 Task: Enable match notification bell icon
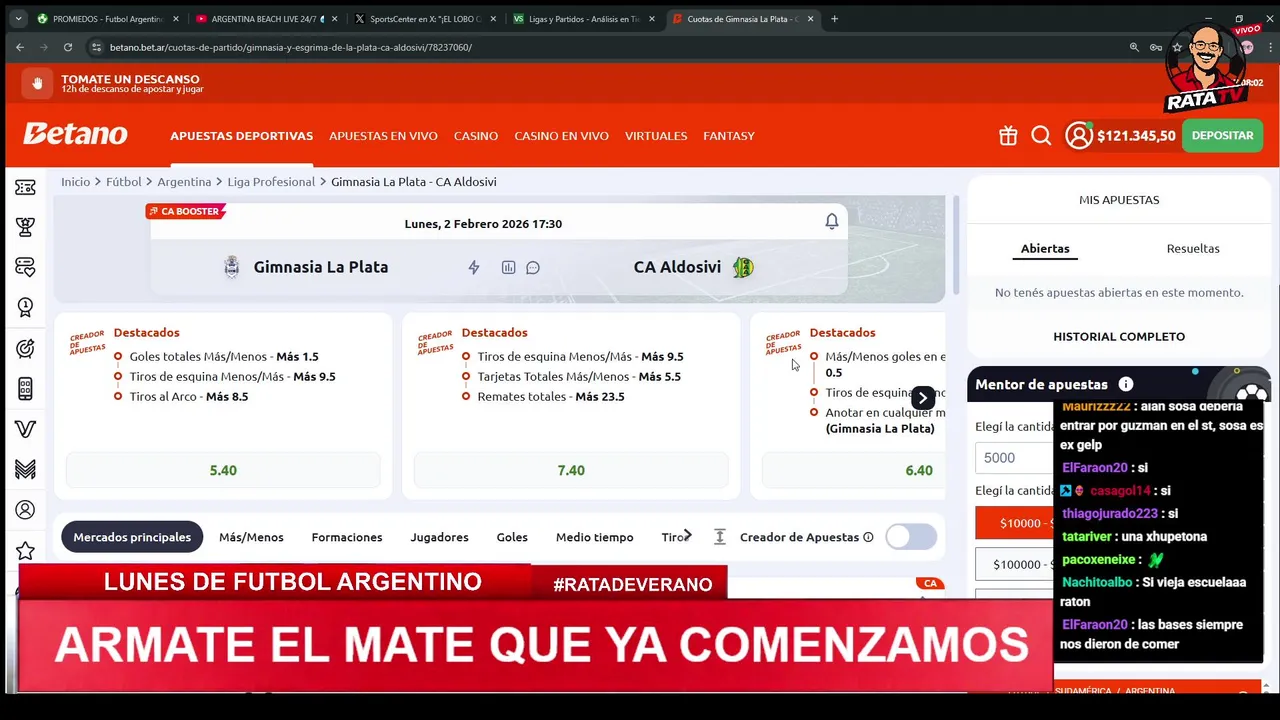coord(832,222)
